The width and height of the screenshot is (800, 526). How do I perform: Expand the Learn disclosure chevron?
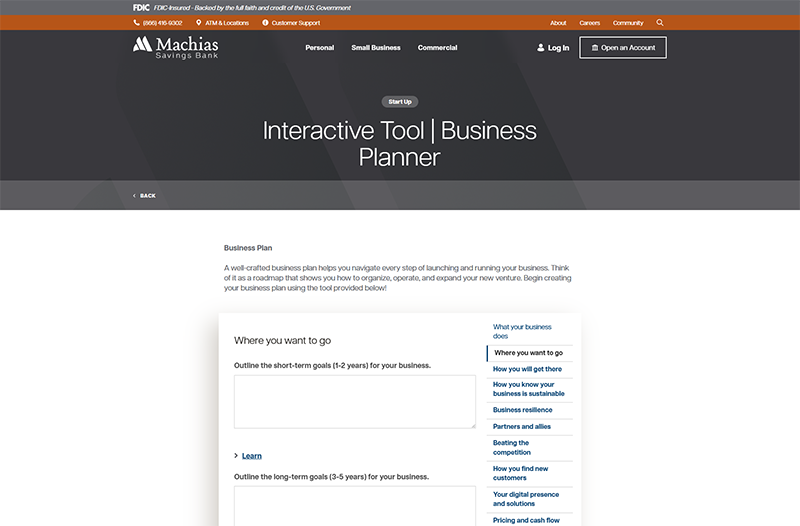236,456
